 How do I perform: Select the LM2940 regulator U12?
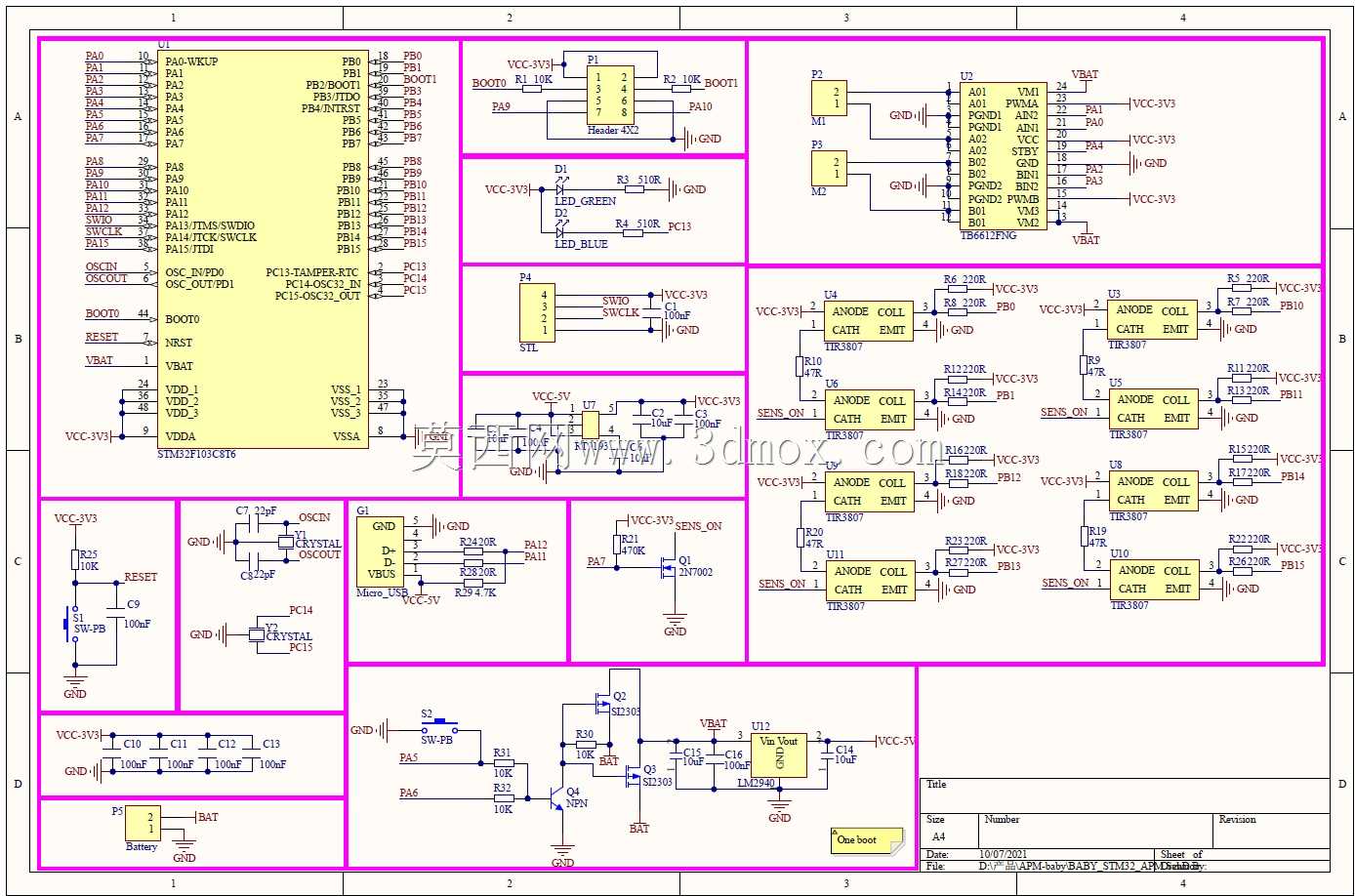coord(779,754)
